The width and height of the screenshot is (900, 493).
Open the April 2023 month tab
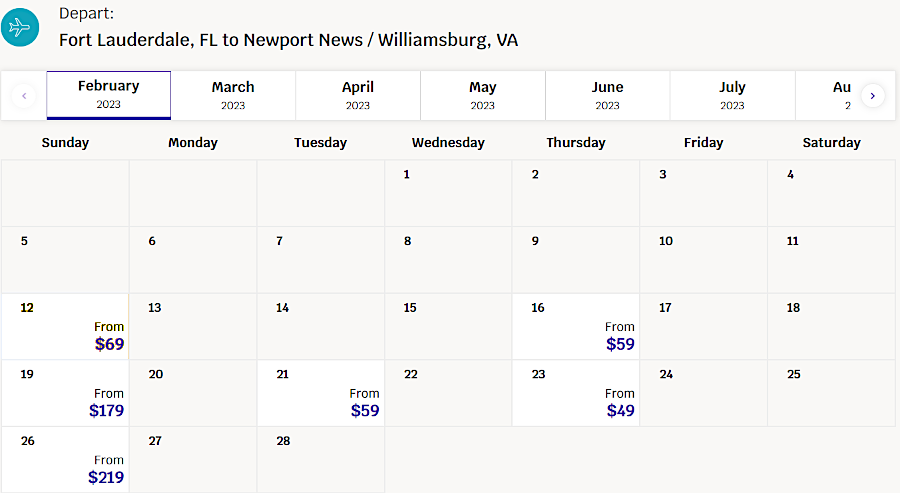click(x=358, y=95)
